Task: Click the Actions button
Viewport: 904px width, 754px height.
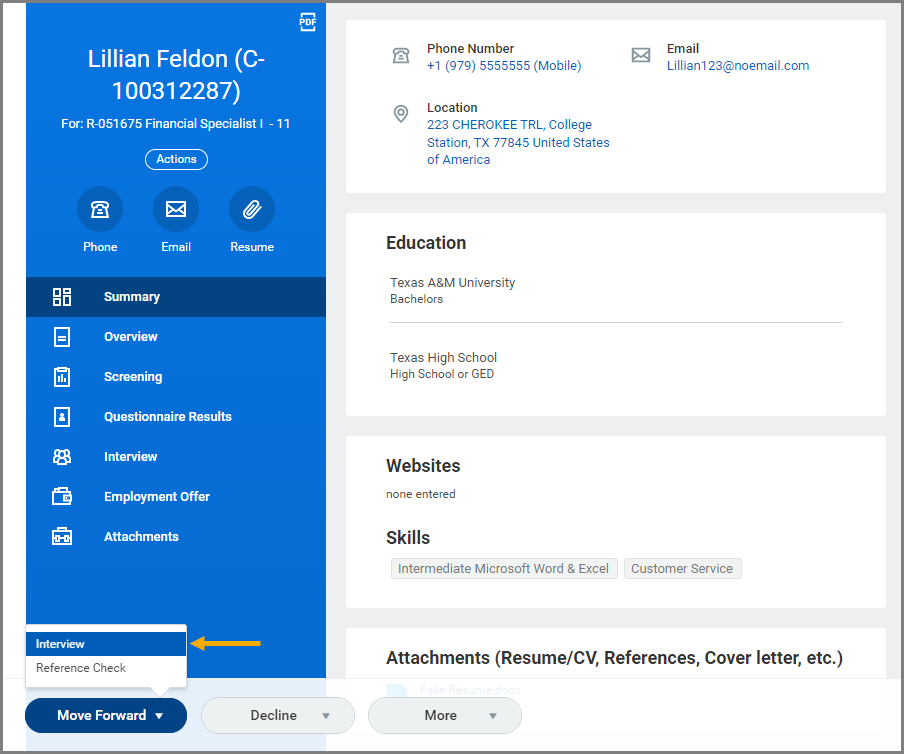Action: [x=176, y=159]
